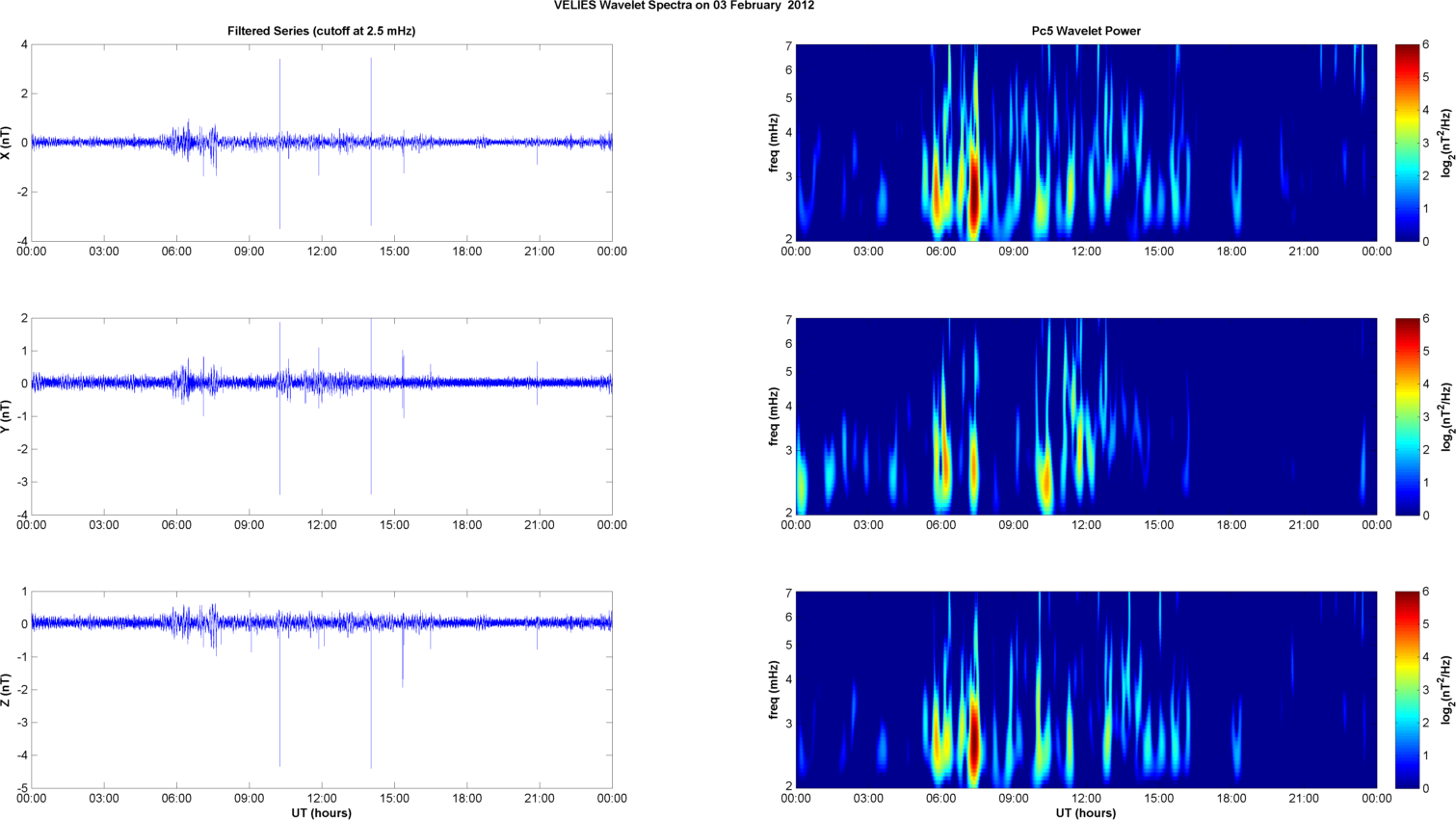Click the '3' frequency tick of the bottom wavelet plot
The height and width of the screenshot is (820, 1456).
pos(788,724)
